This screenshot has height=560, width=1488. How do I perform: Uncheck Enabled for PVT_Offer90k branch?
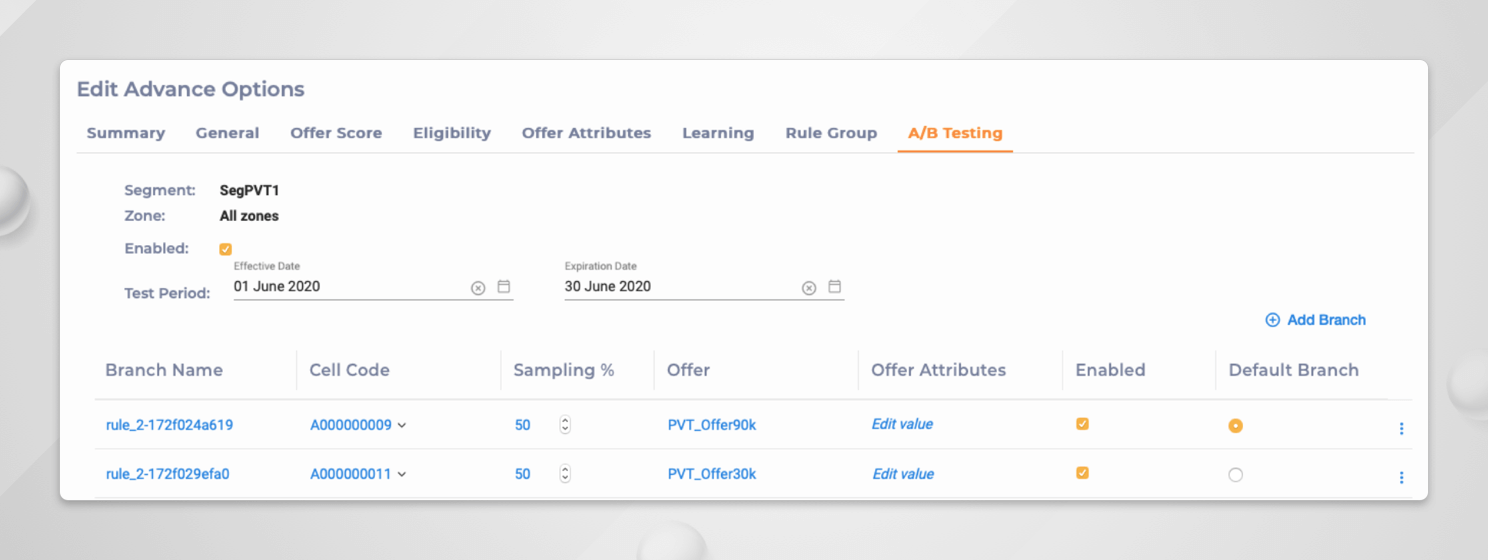tap(1082, 424)
